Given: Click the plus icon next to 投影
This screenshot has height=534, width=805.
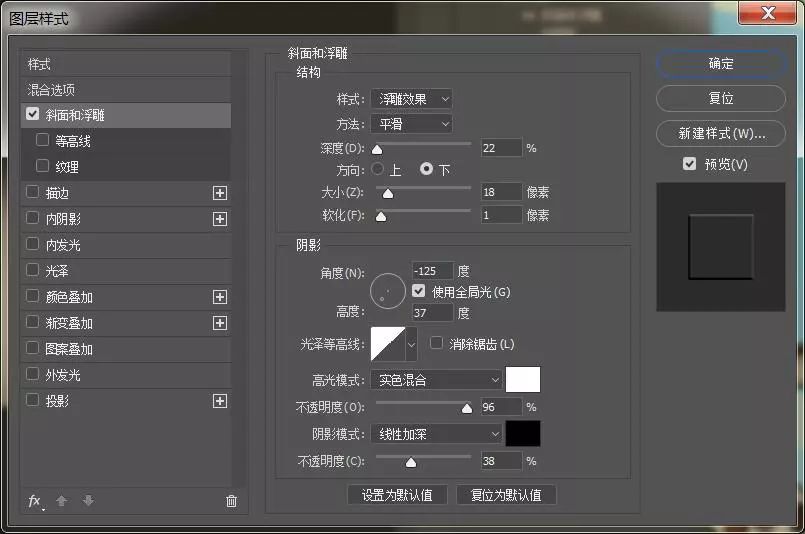Looking at the screenshot, I should (220, 401).
